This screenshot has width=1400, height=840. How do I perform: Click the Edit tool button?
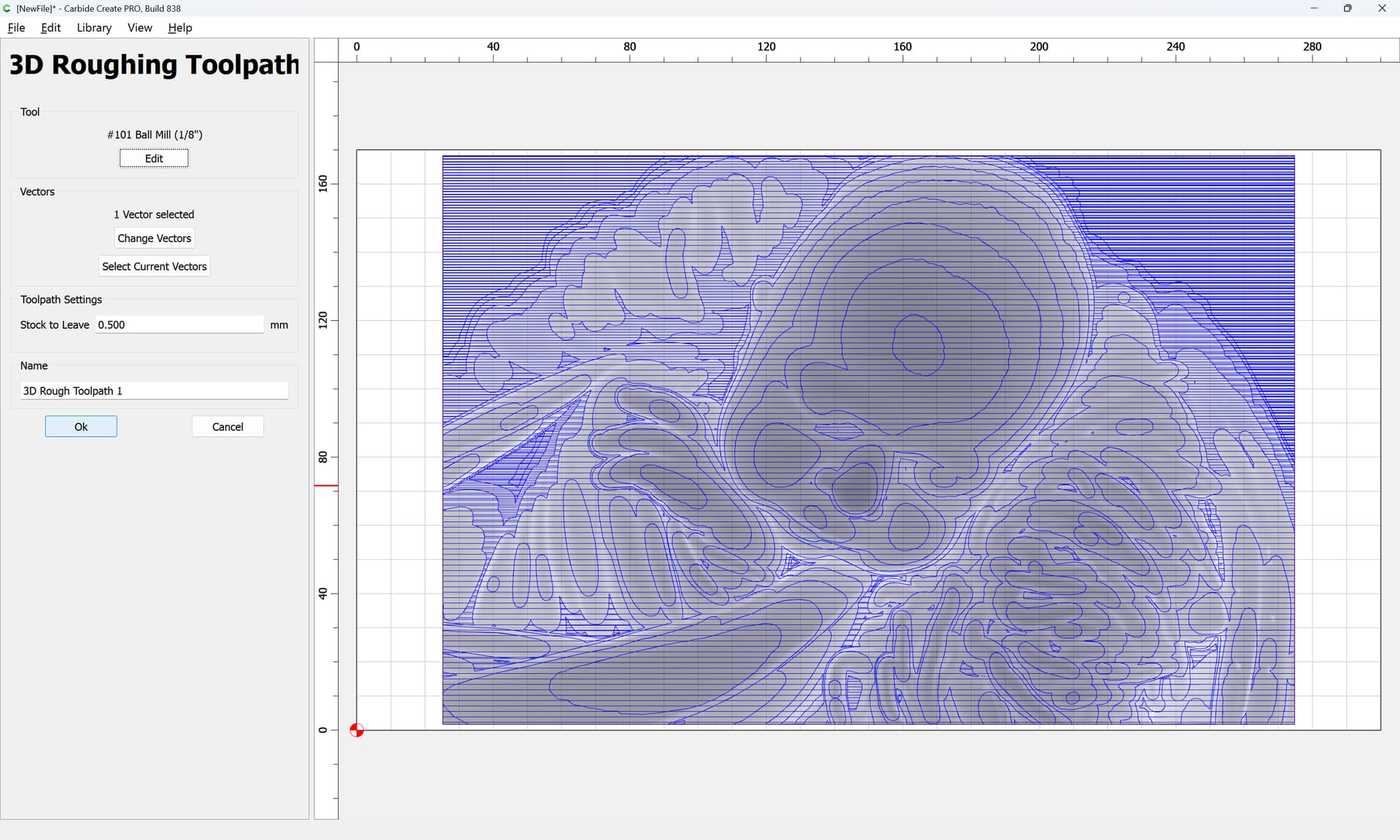point(154,158)
